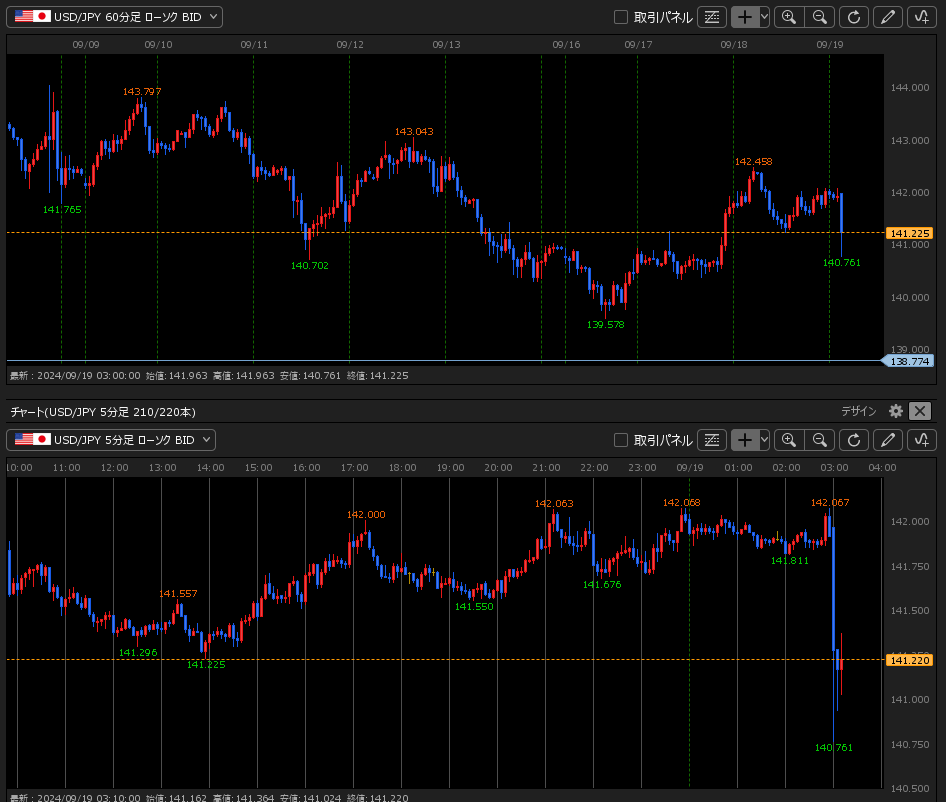
Task: Click the 141.811 low label
Action: click(790, 561)
